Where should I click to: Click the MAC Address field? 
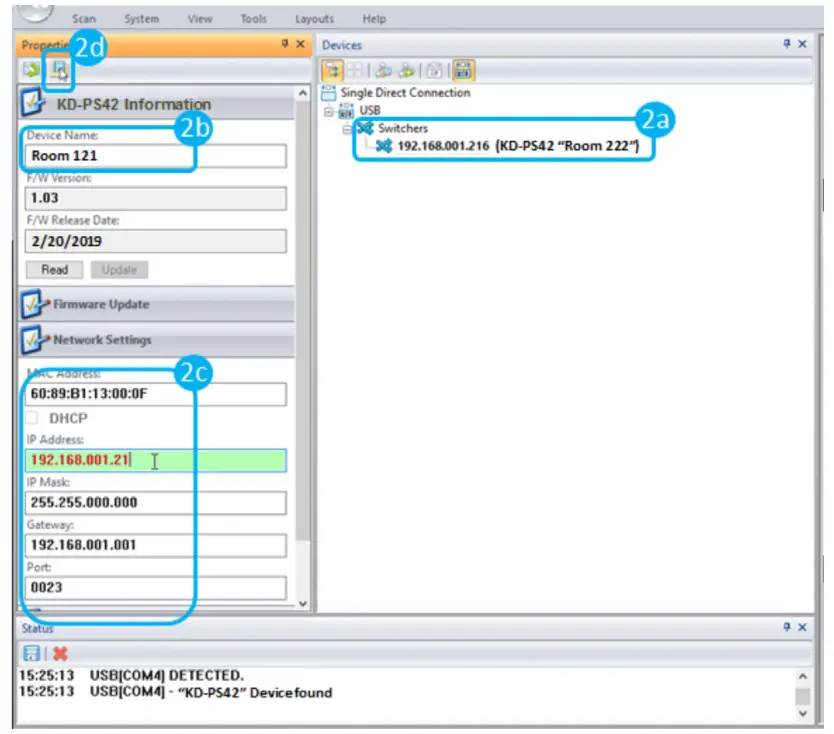click(x=155, y=394)
